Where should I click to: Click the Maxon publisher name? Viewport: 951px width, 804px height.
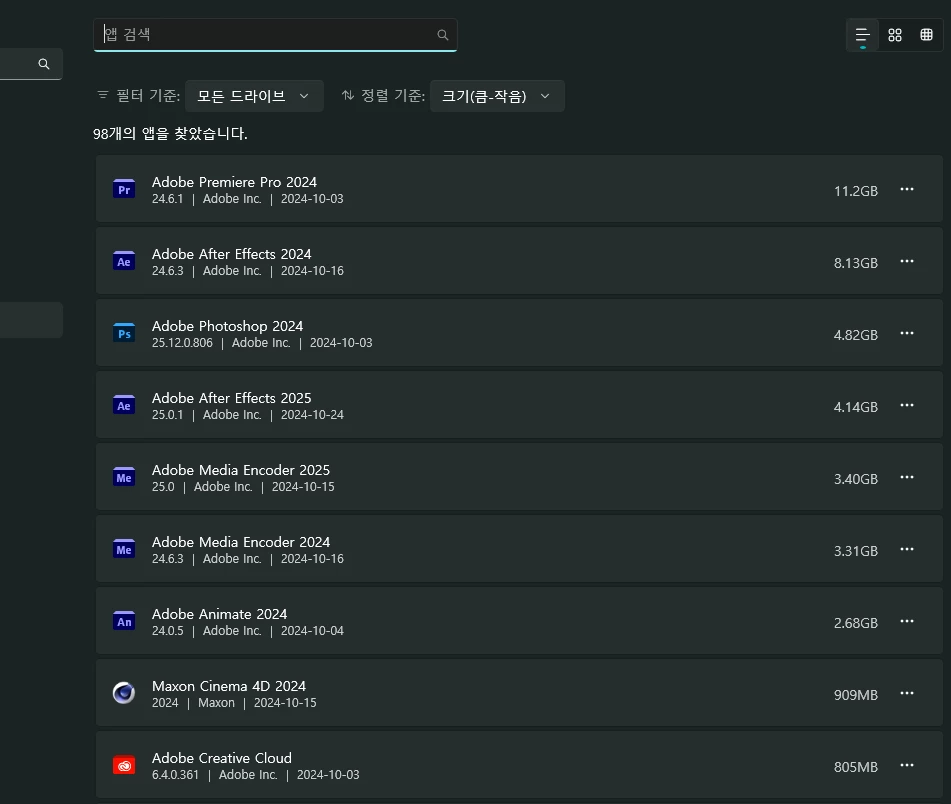[216, 703]
